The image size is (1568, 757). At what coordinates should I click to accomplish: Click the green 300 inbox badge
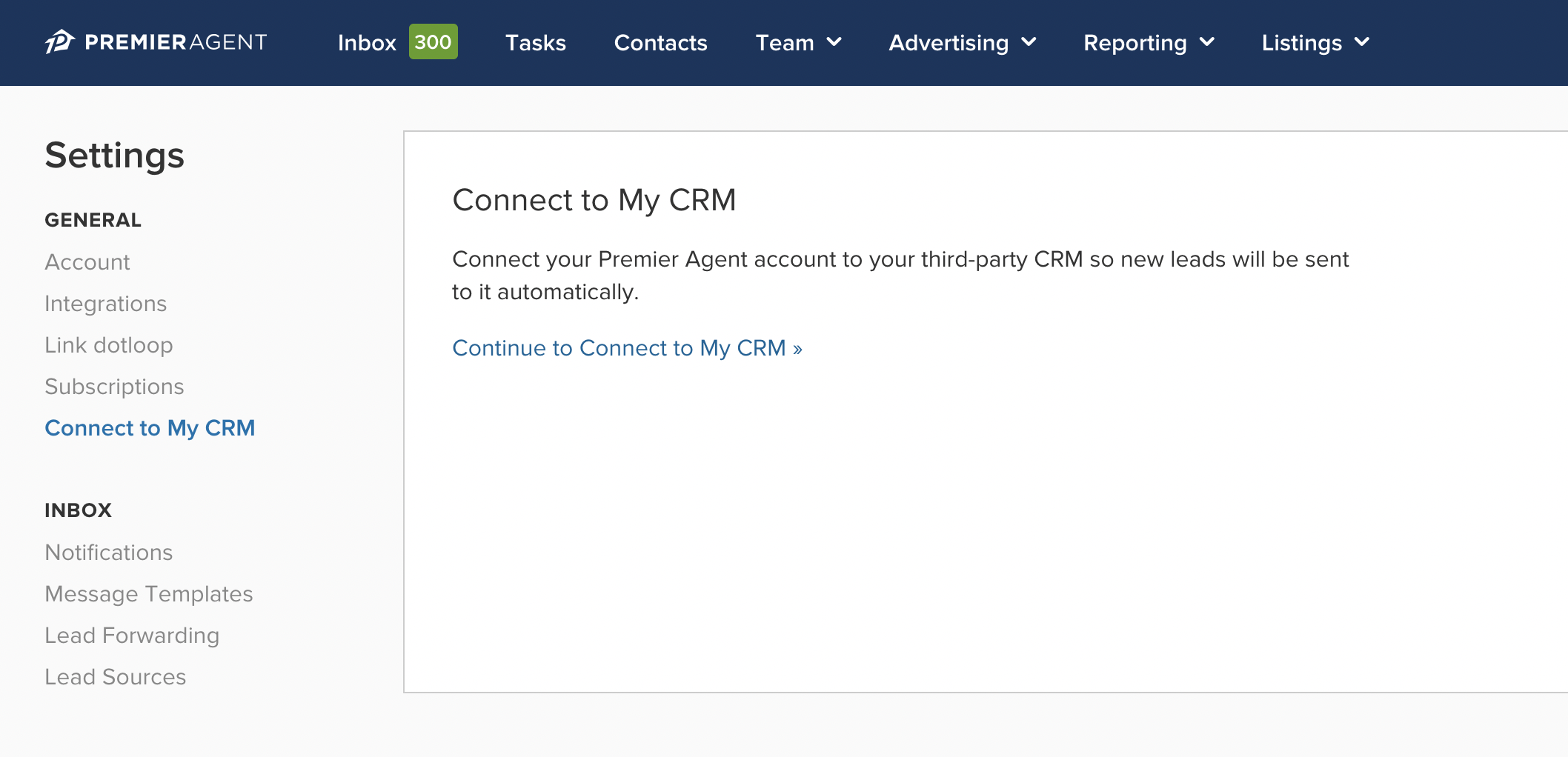[x=433, y=41]
